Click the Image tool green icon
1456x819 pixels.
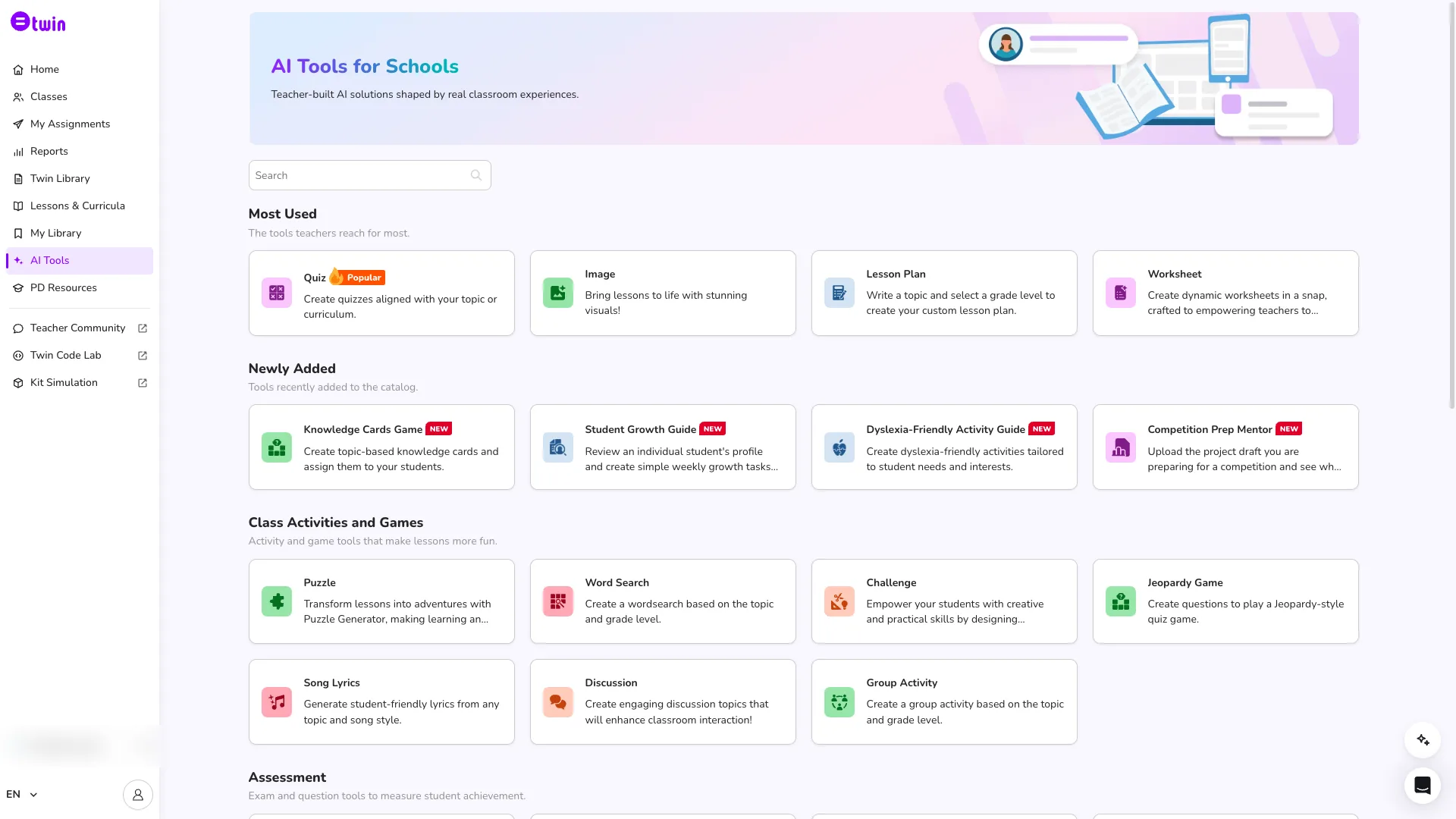[558, 293]
